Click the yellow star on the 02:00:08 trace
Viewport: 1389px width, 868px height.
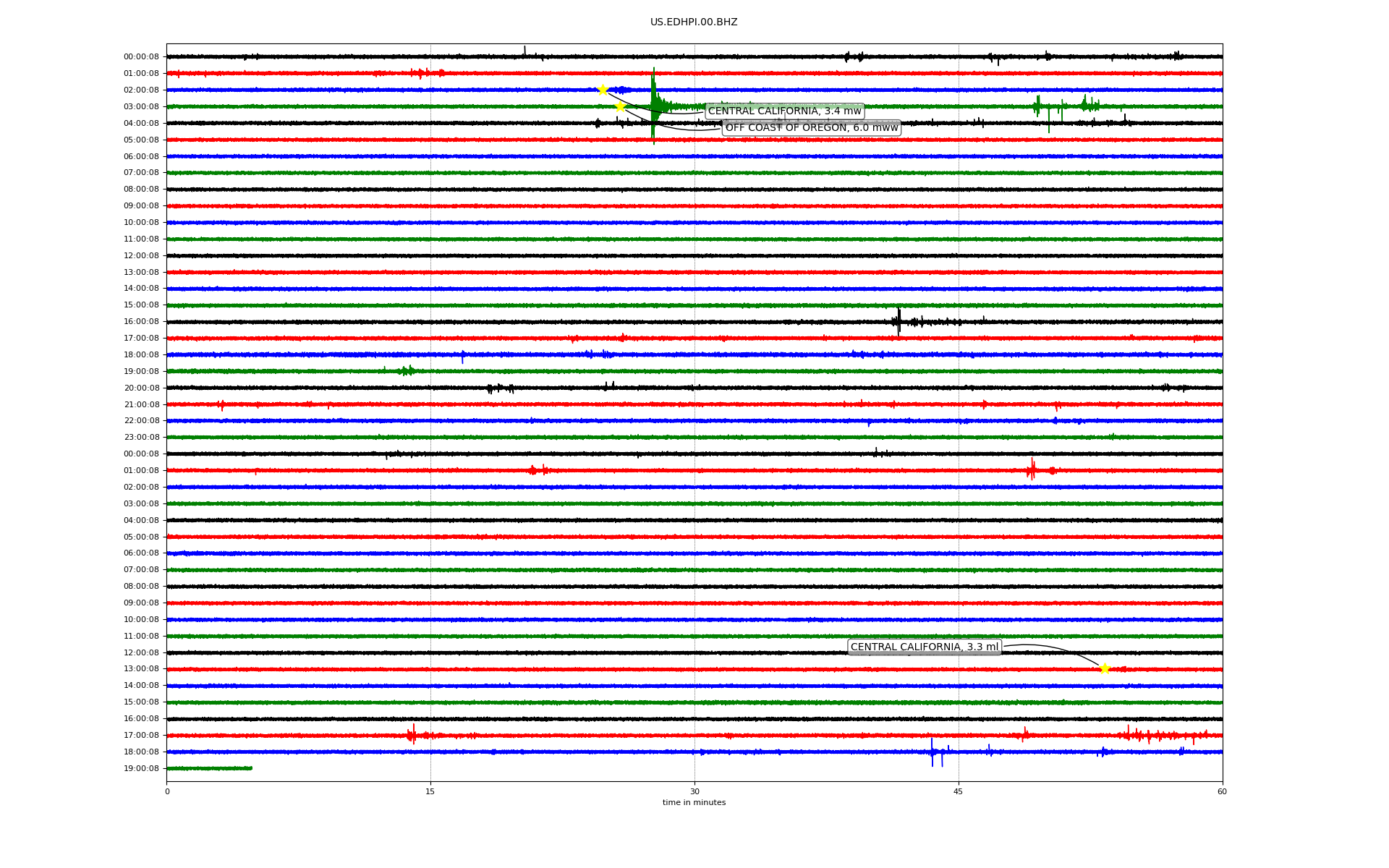603,90
